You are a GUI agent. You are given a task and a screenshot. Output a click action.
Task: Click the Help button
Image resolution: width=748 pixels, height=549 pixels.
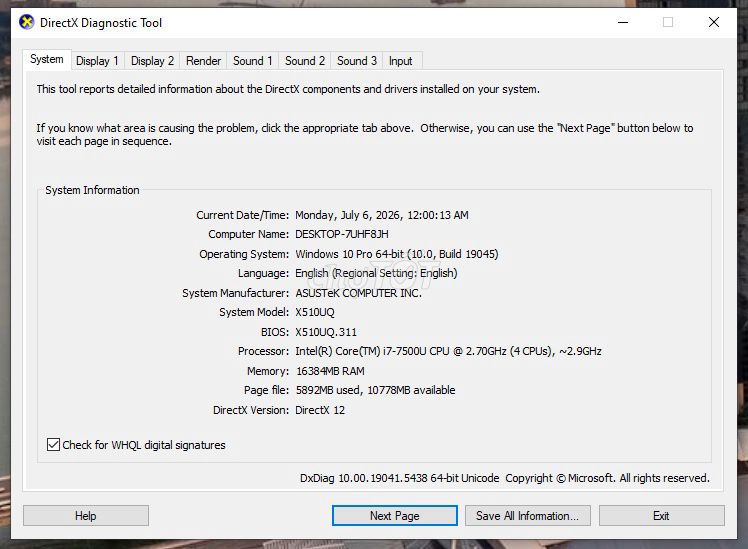(86, 516)
